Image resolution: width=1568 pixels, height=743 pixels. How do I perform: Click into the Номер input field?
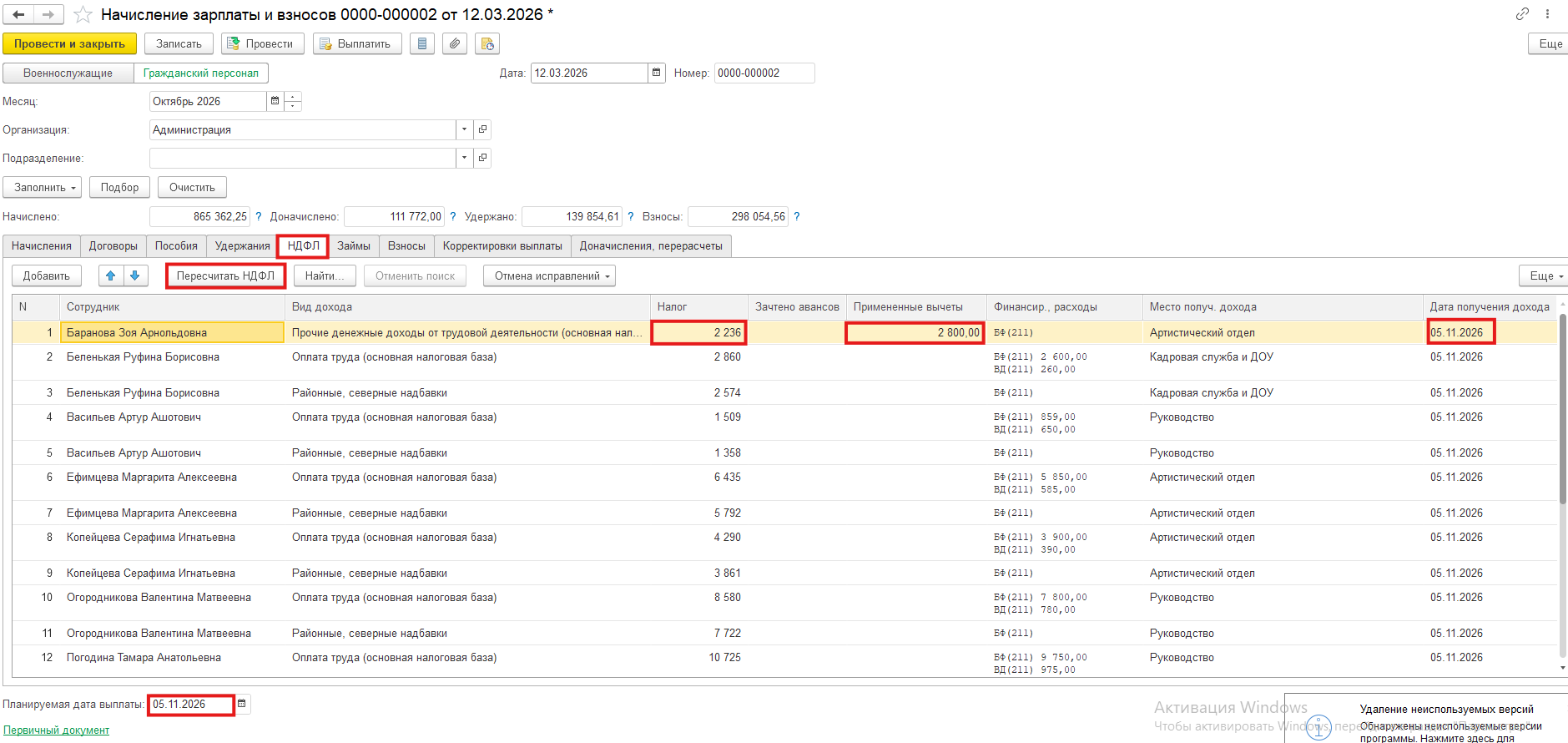coord(764,73)
